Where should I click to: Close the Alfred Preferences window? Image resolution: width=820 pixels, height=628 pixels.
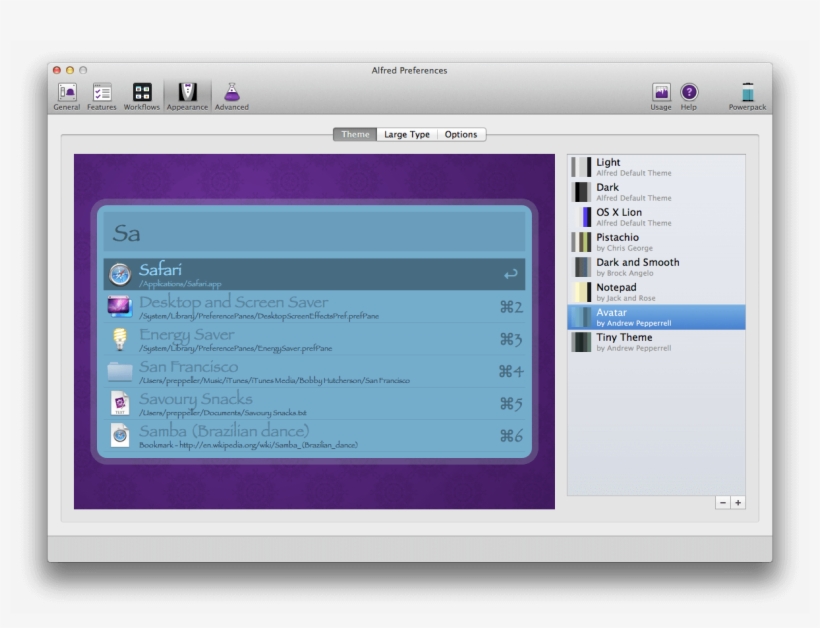tap(57, 70)
